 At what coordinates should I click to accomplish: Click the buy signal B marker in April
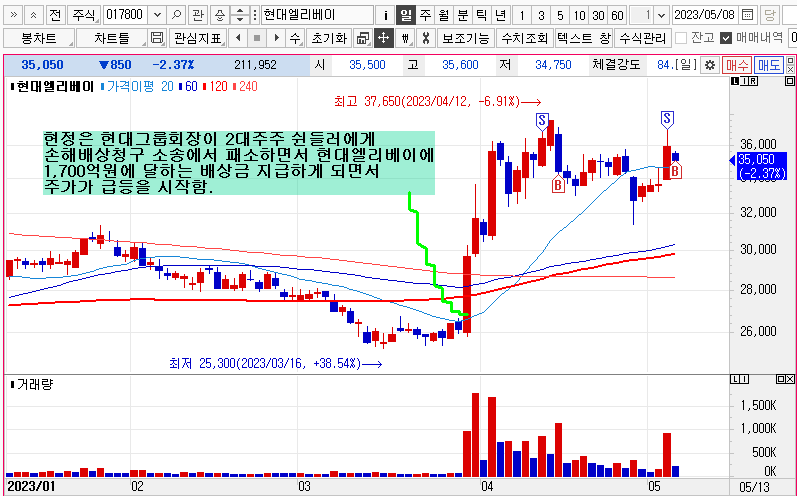[558, 184]
